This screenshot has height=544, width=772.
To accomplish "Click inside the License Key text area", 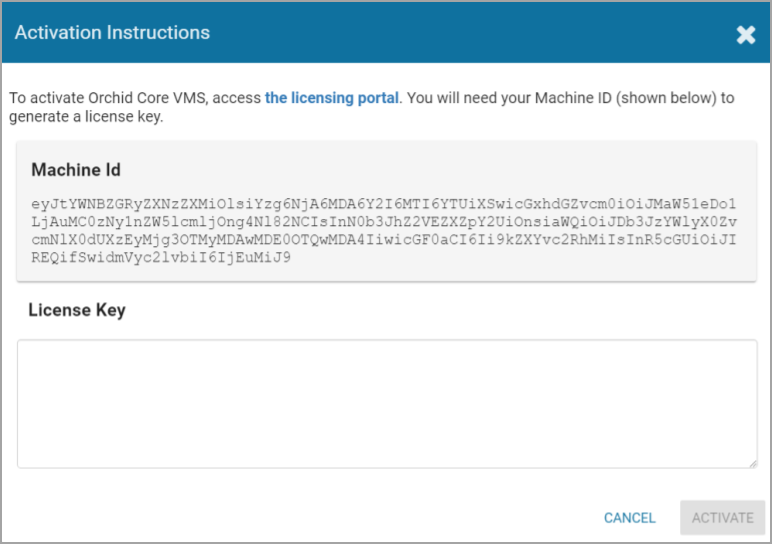I will (386, 403).
